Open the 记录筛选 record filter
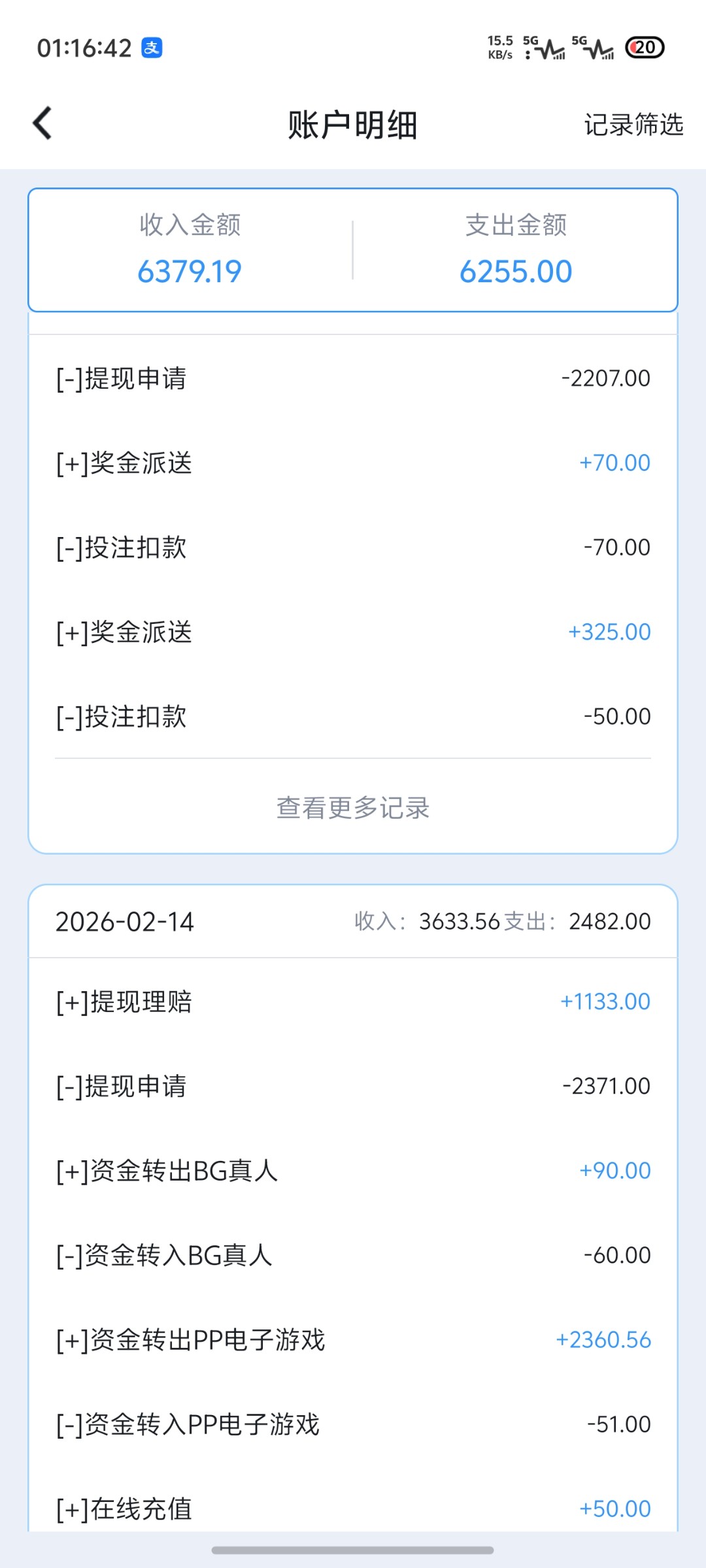 pos(633,124)
